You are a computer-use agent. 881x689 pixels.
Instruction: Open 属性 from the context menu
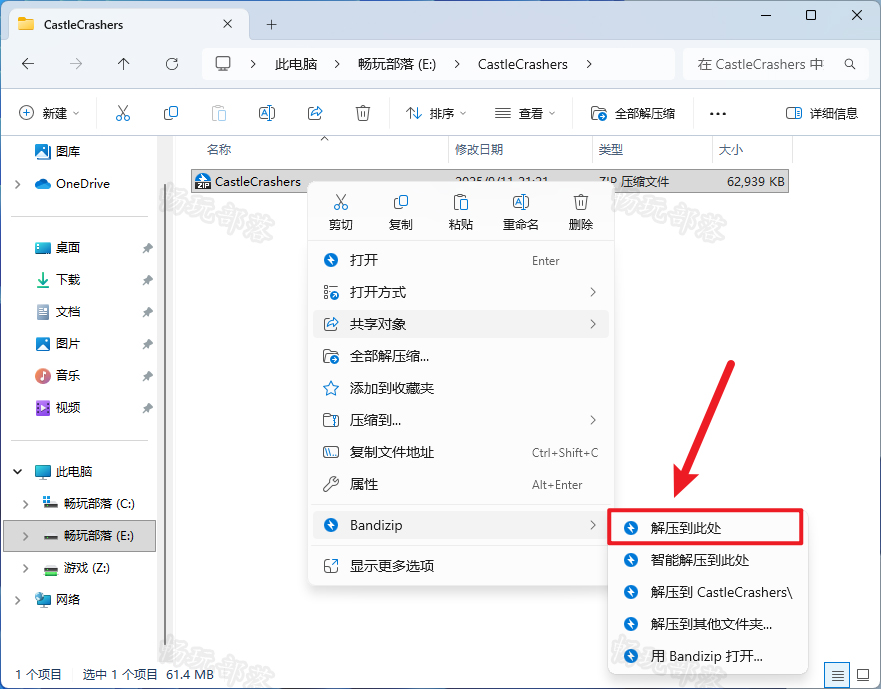coord(461,484)
